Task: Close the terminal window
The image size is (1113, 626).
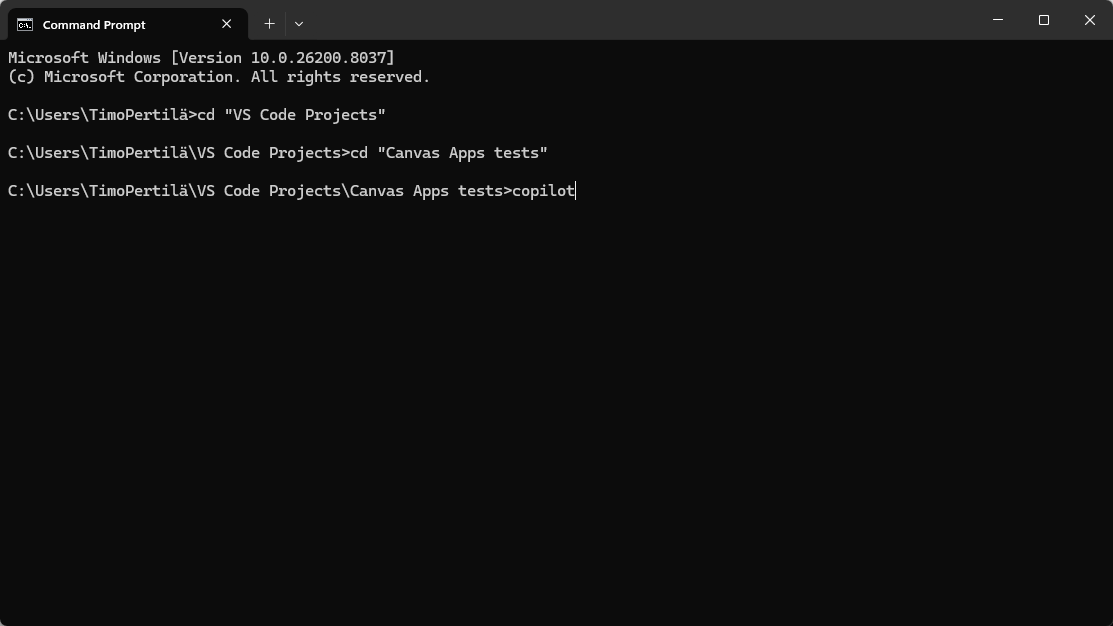Action: (x=1090, y=20)
